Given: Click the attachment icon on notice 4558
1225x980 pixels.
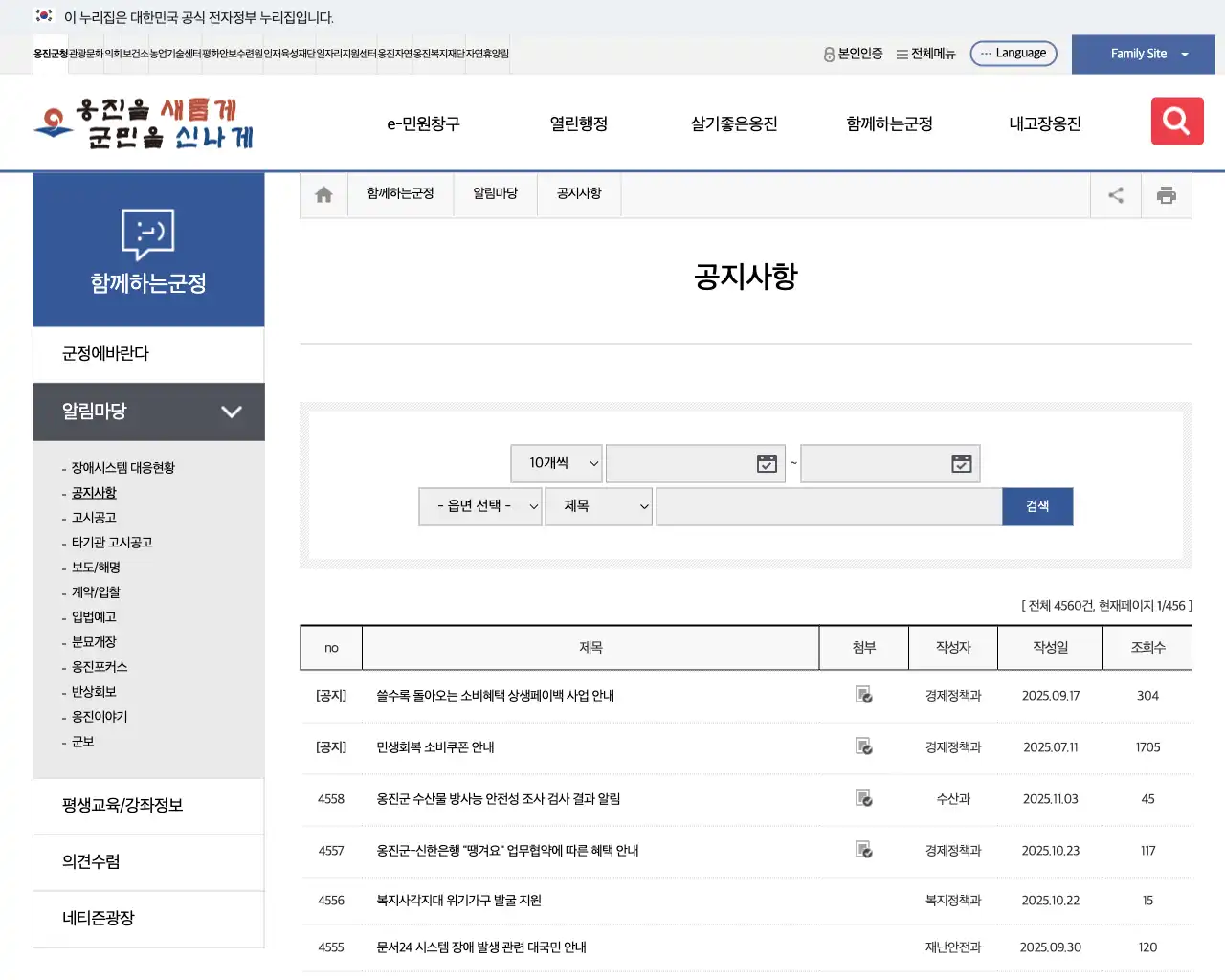Looking at the screenshot, I should pos(863,799).
